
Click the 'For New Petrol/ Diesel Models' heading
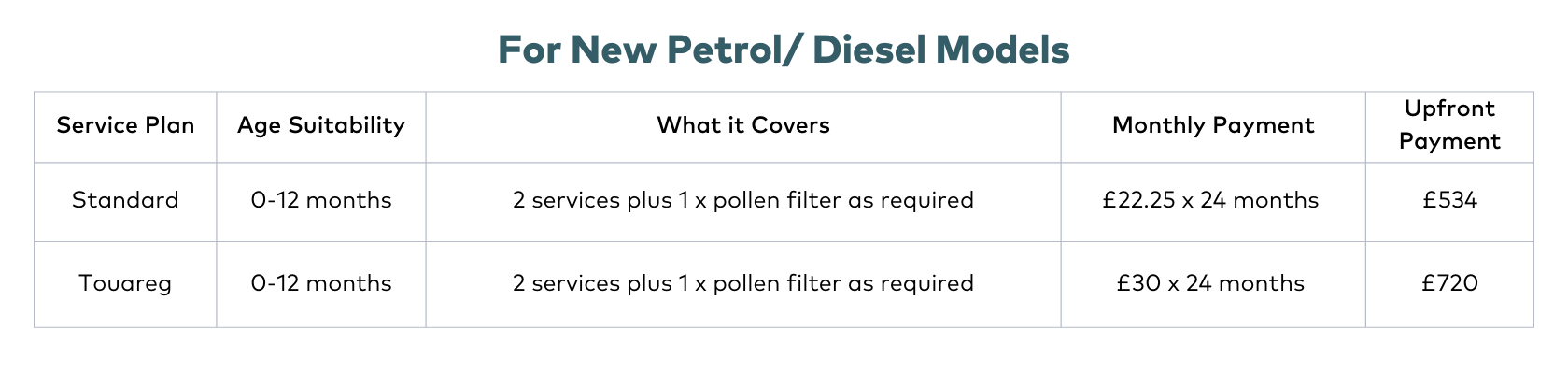click(x=784, y=50)
